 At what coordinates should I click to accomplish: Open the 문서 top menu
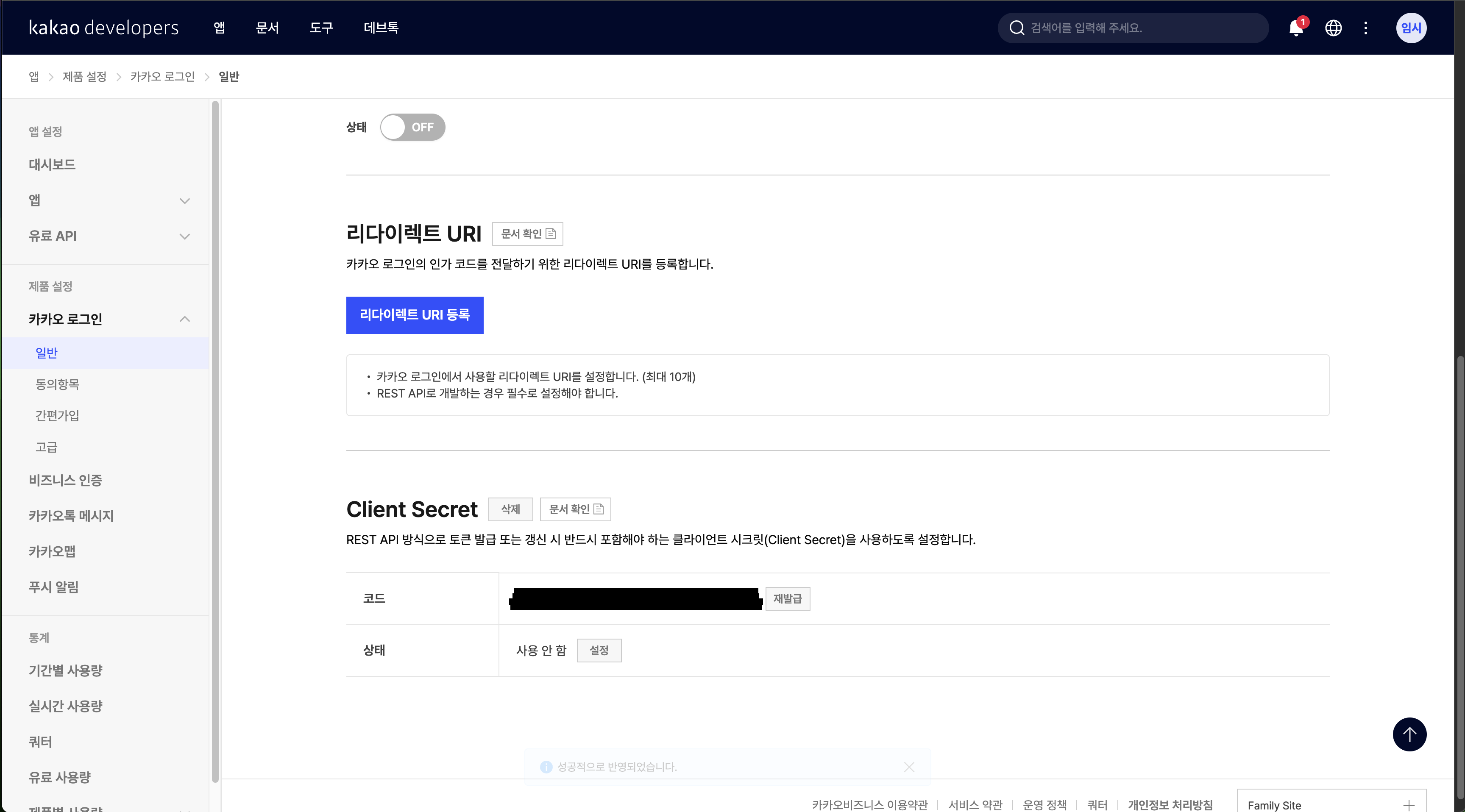click(x=267, y=28)
